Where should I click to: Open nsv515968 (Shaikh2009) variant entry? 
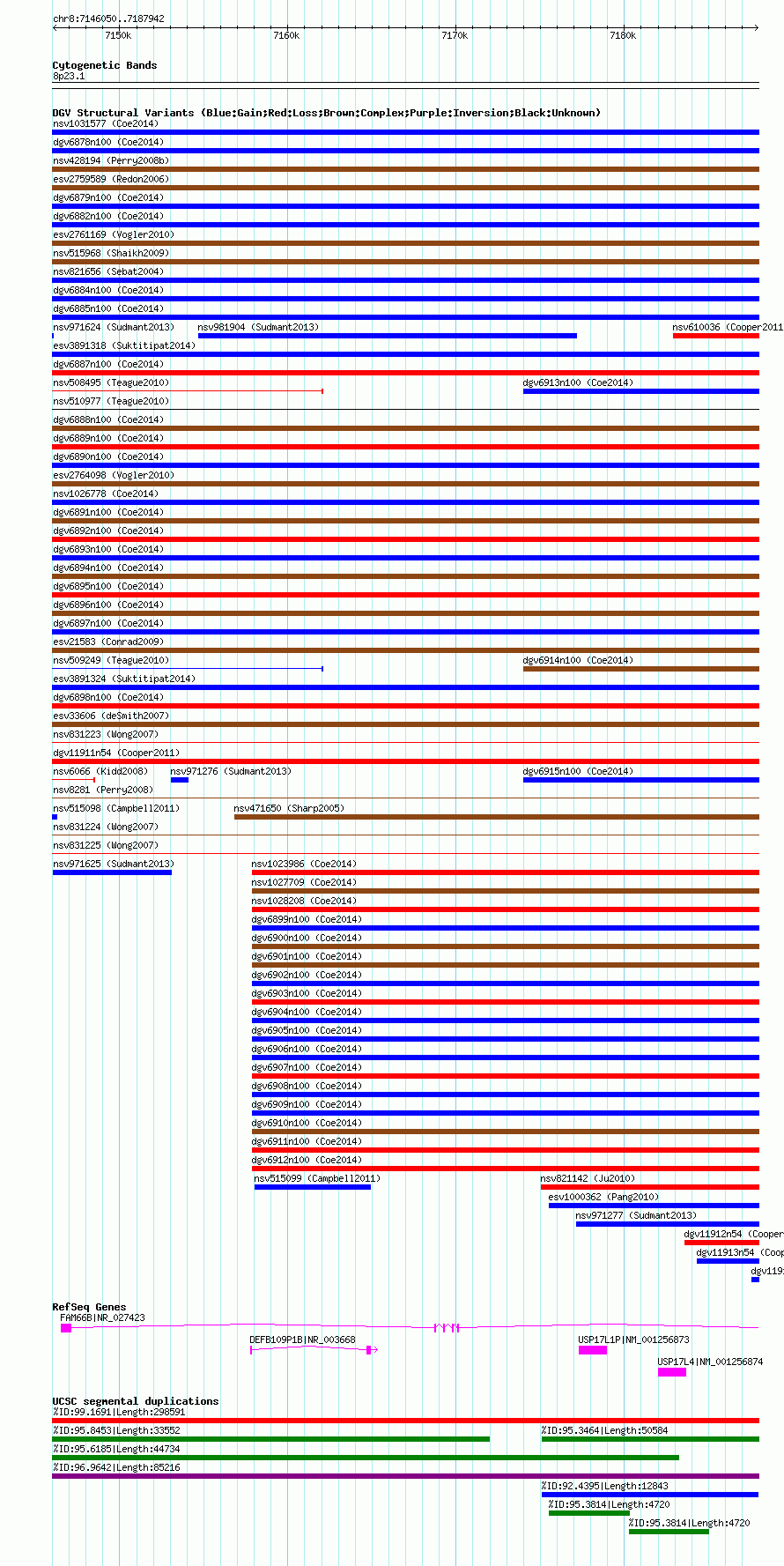pos(111,253)
